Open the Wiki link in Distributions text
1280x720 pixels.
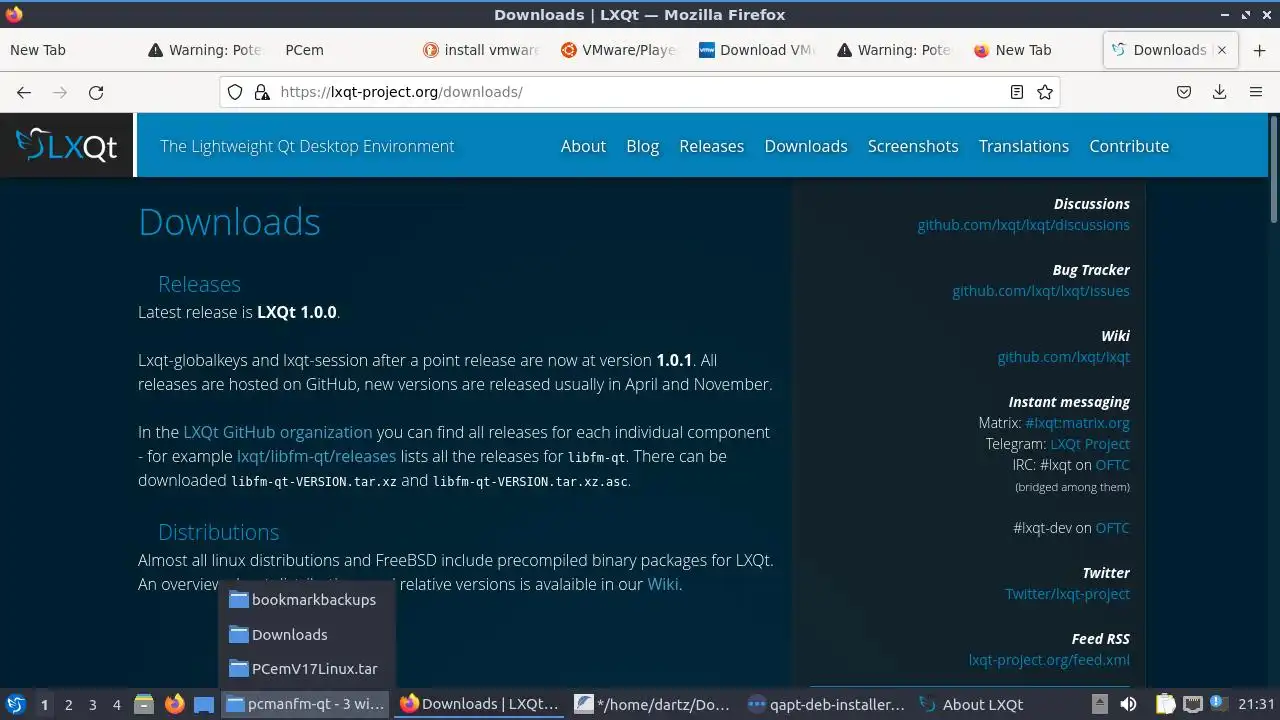point(663,584)
